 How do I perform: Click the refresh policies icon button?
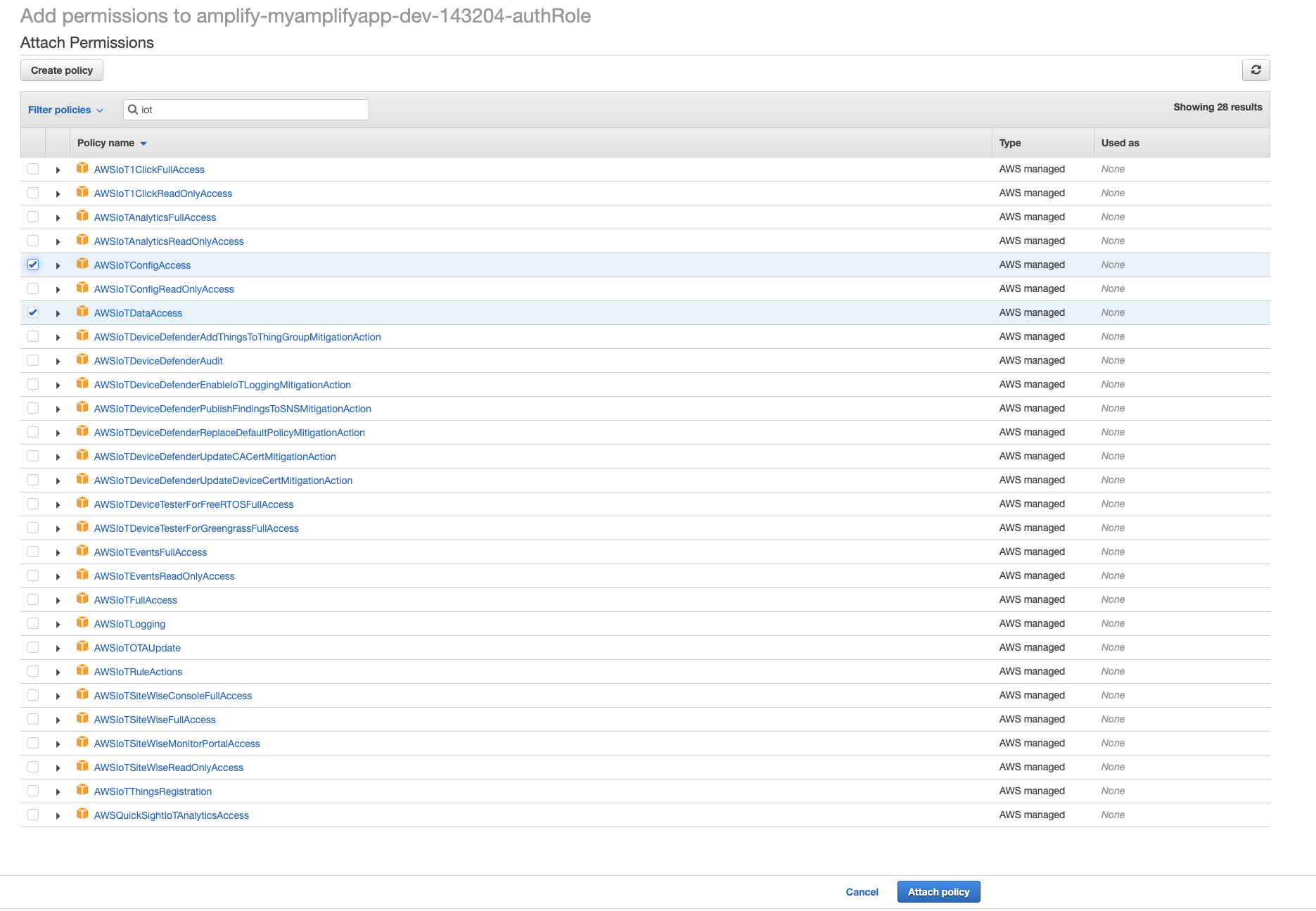[x=1256, y=70]
